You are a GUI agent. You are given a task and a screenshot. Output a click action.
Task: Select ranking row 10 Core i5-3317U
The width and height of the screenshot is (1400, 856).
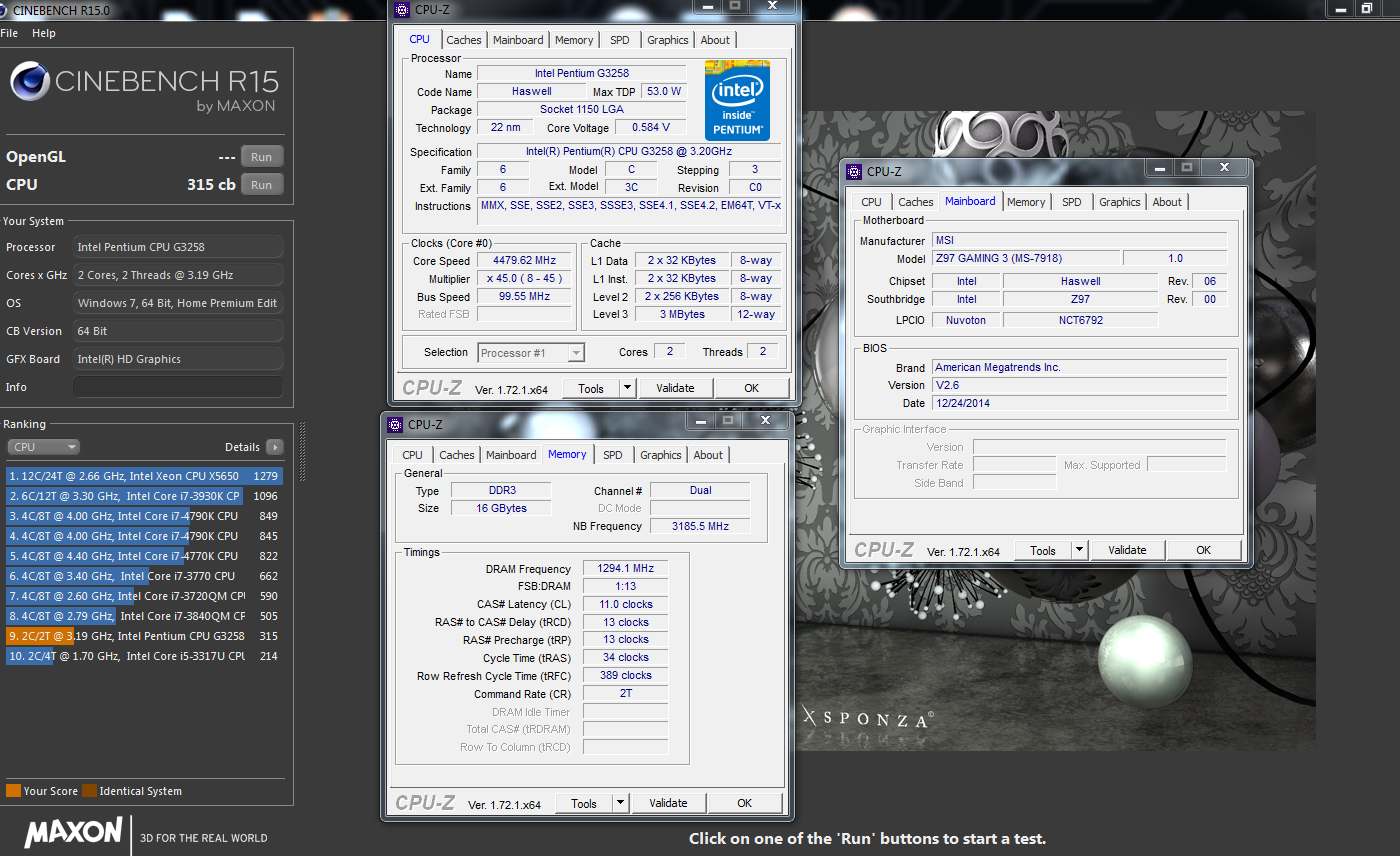pos(145,656)
